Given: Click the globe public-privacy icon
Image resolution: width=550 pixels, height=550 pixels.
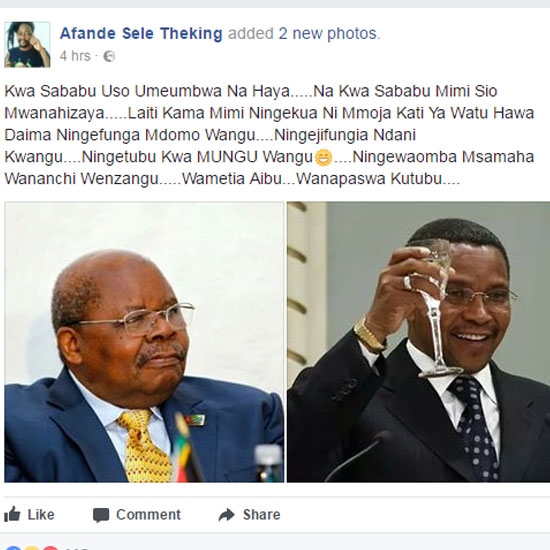Looking at the screenshot, I should (x=109, y=56).
